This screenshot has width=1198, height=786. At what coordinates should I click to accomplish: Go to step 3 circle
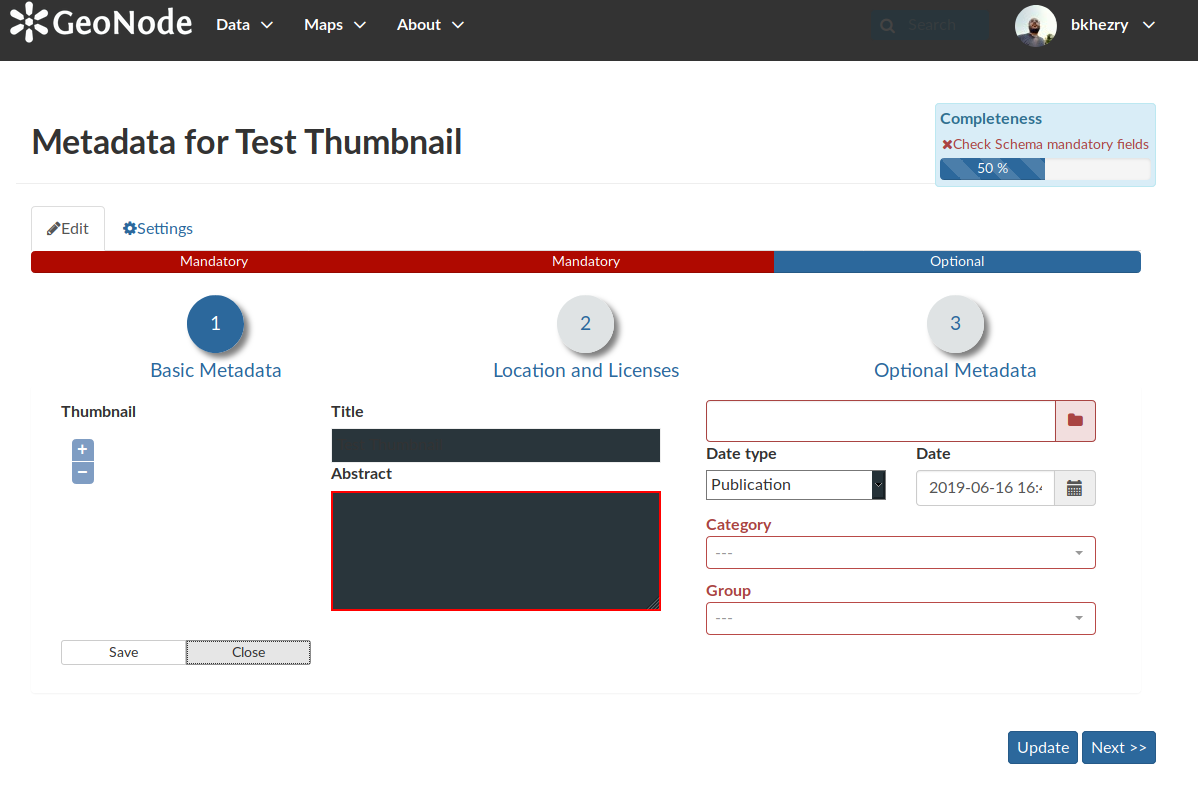955,324
